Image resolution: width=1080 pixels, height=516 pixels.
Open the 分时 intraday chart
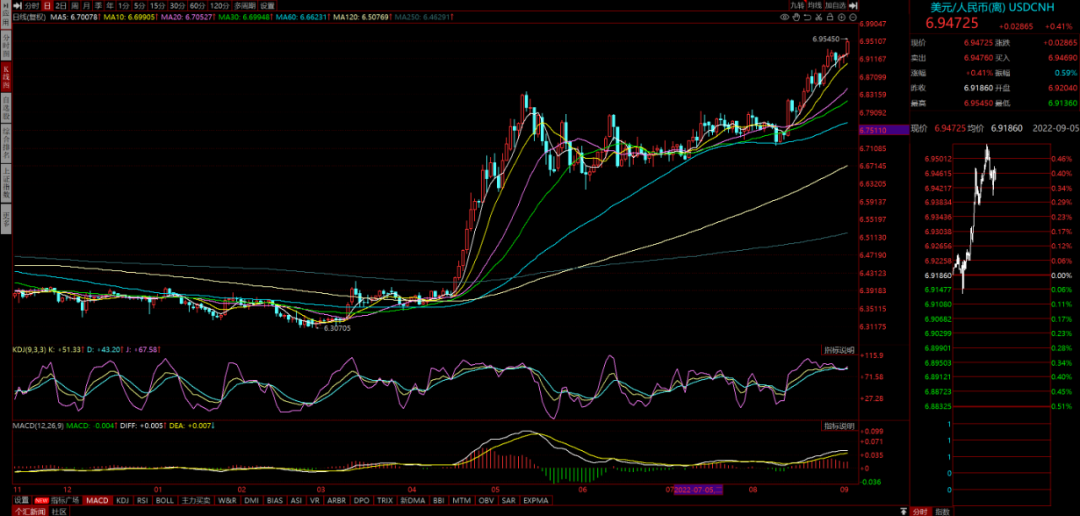coord(32,6)
